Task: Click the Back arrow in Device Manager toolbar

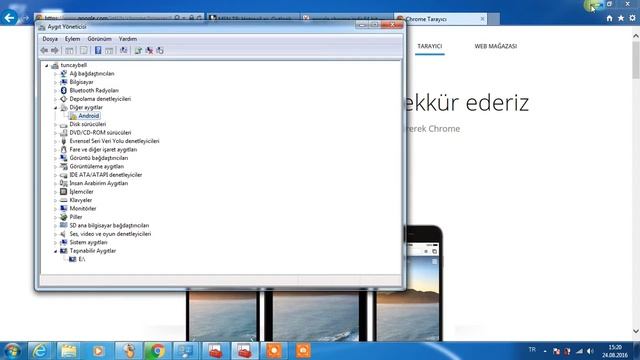Action: click(44, 50)
